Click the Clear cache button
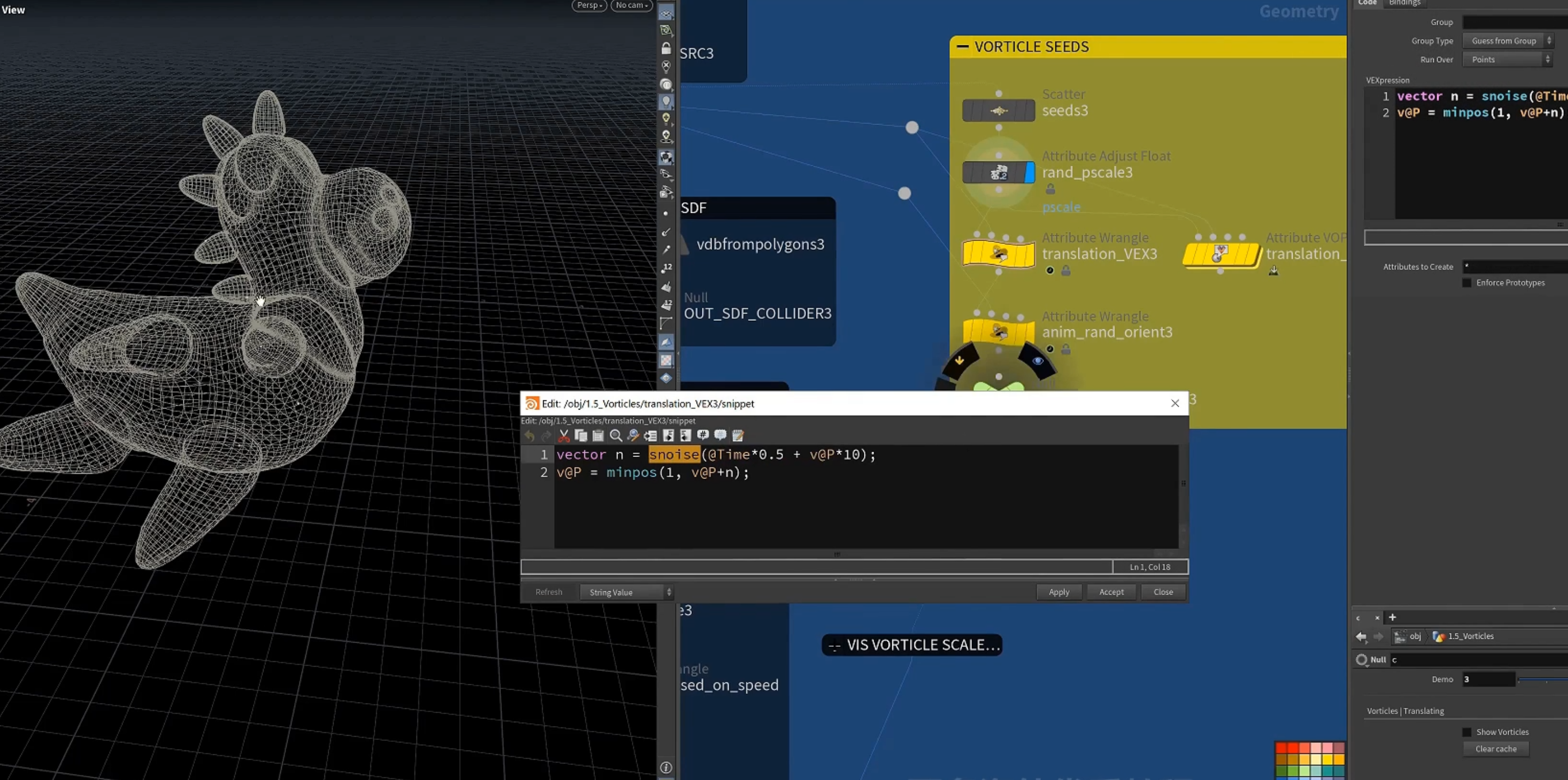 coord(1496,749)
